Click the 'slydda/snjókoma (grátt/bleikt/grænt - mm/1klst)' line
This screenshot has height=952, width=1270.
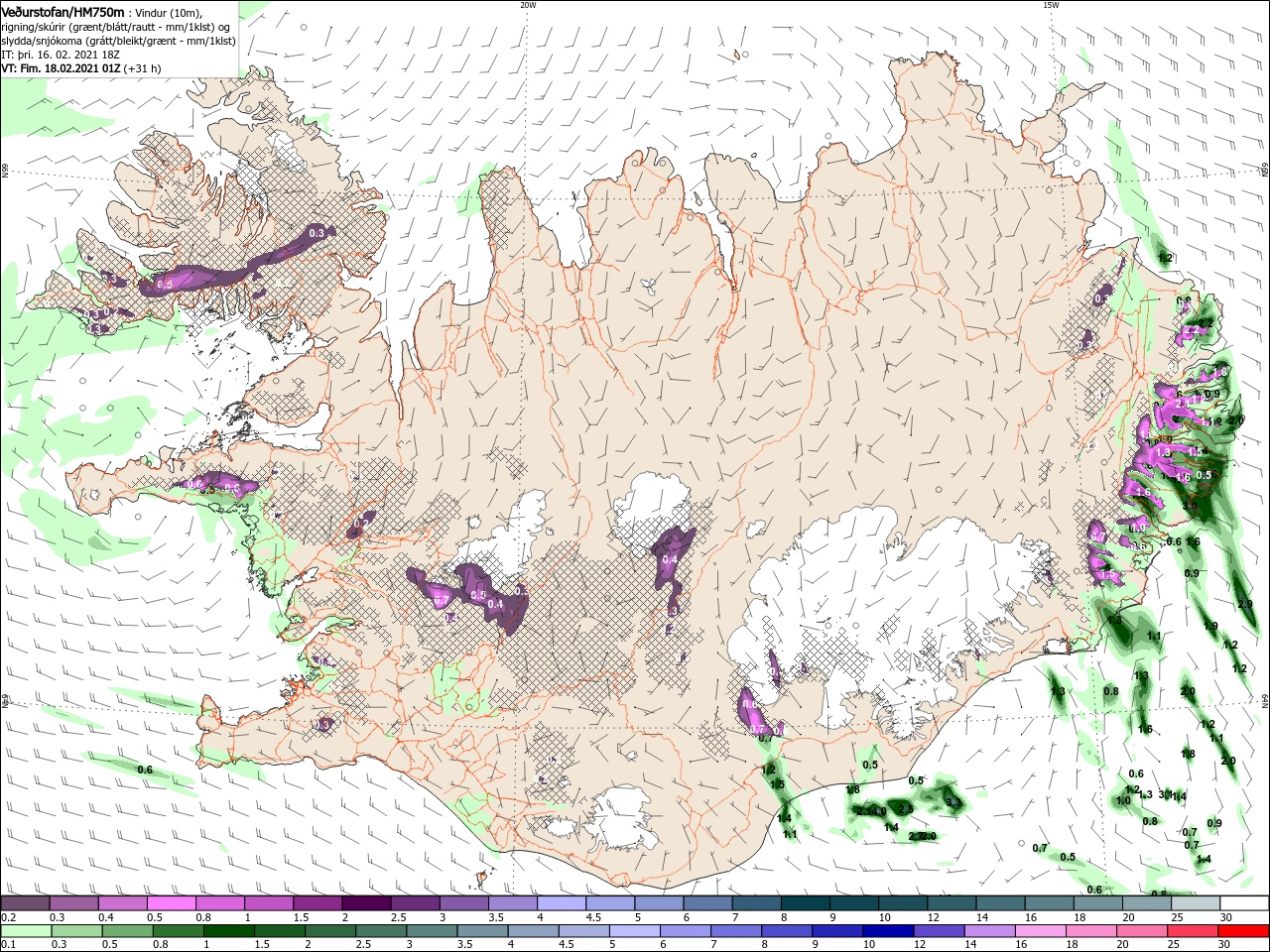pyautogui.click(x=118, y=41)
